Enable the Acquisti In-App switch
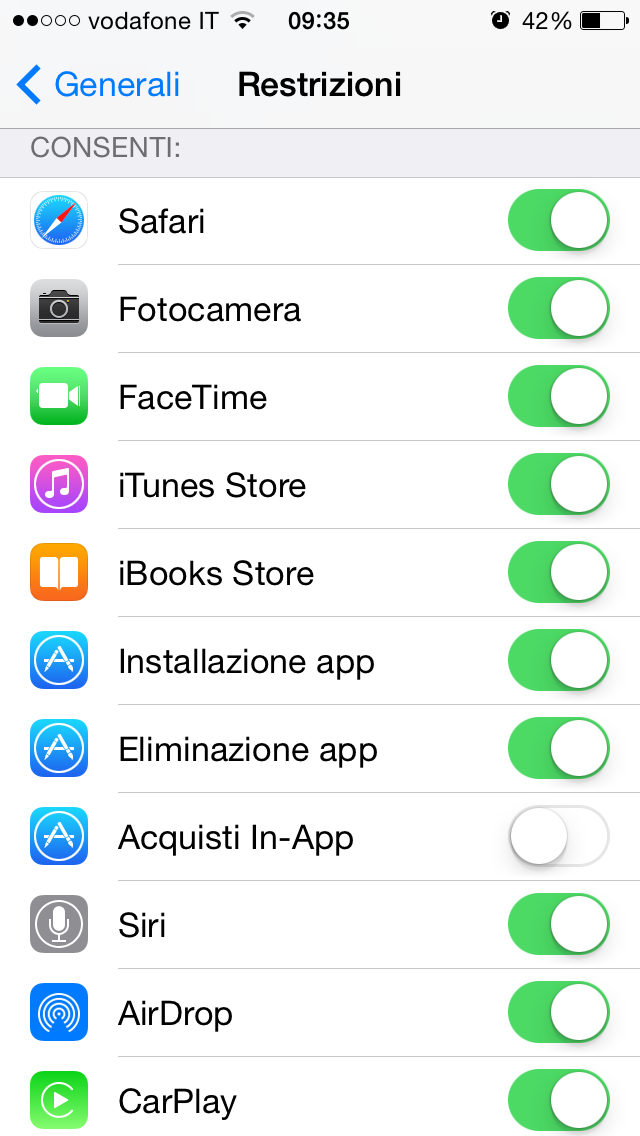The image size is (640, 1136). [559, 837]
